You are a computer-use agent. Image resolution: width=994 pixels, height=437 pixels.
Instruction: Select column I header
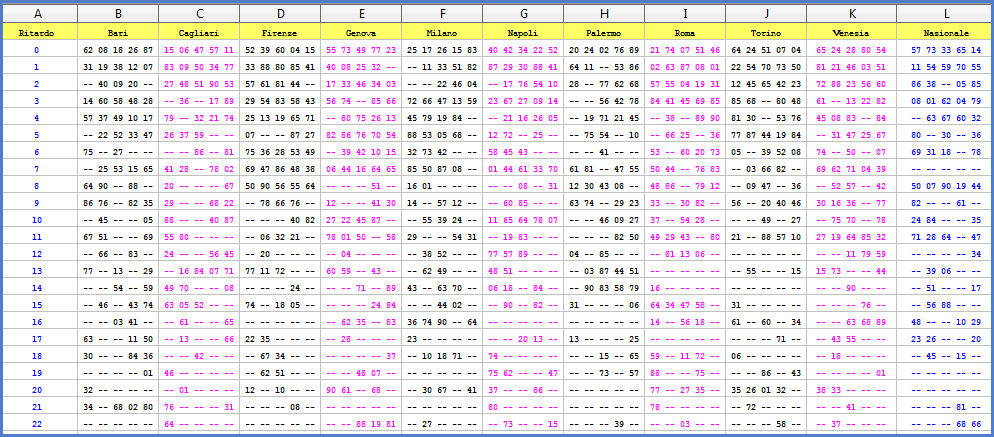tap(685, 14)
